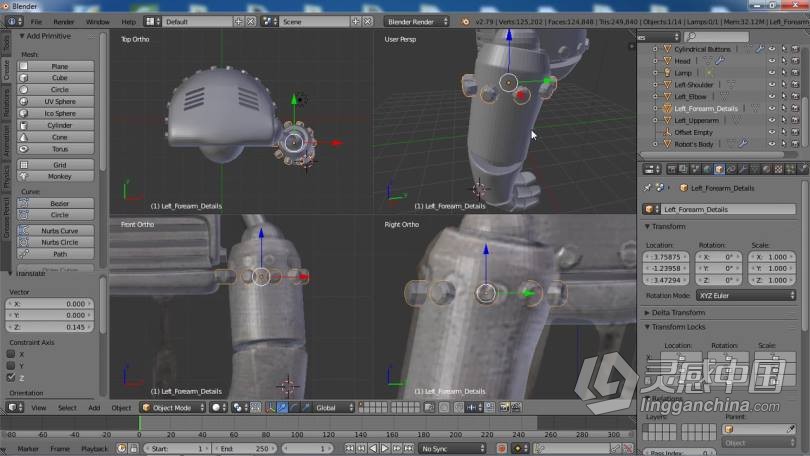This screenshot has height=456, width=810.
Task: Toggle visibility of Left_Forearm_Details
Action: (x=772, y=108)
